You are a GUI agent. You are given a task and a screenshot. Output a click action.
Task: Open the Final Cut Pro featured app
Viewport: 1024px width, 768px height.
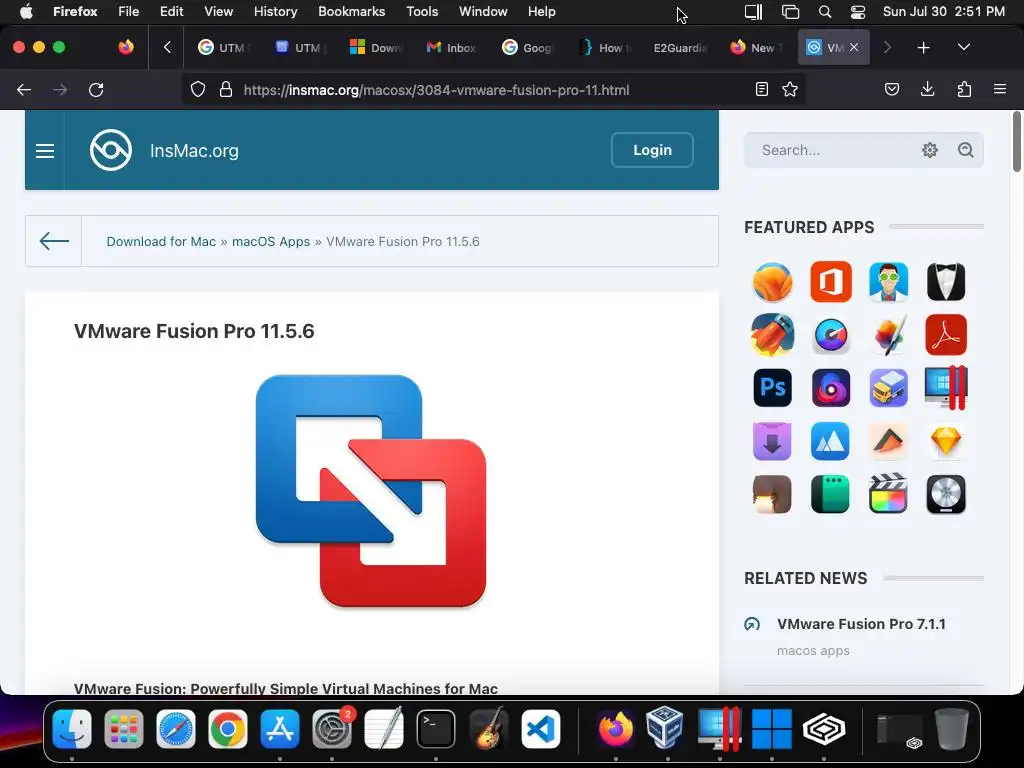pos(888,494)
